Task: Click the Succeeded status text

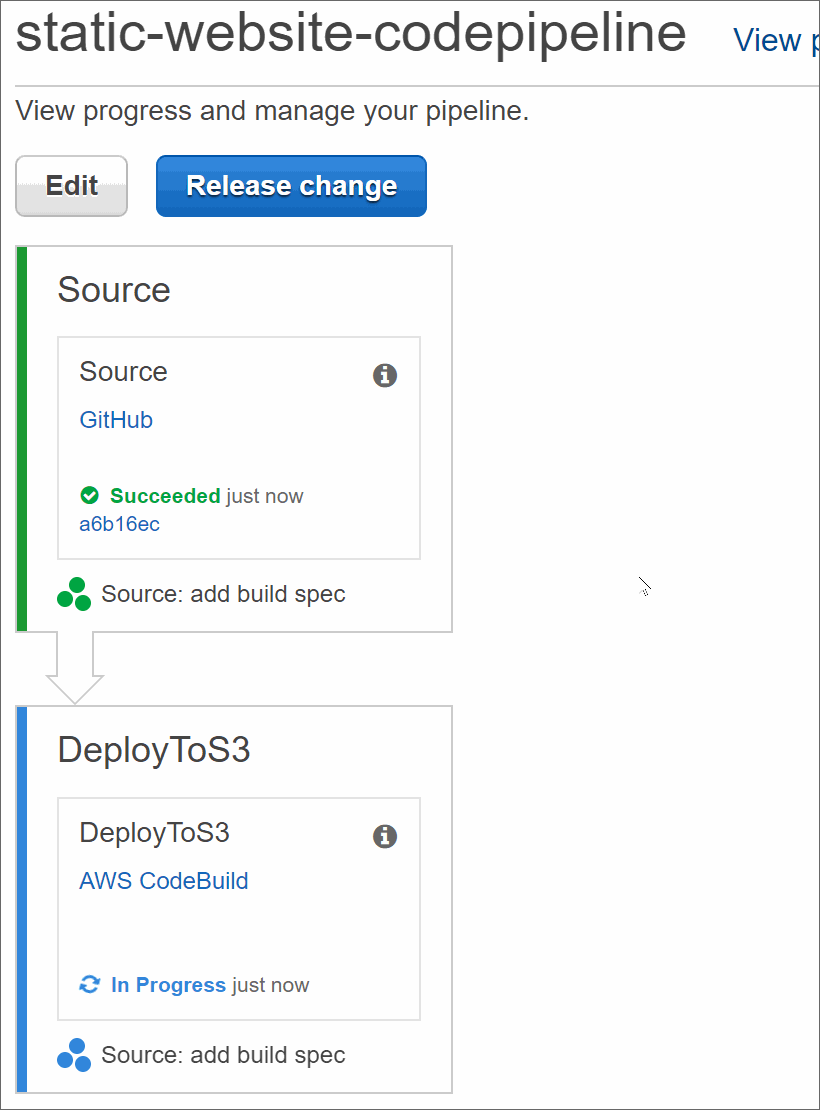Action: pos(165,496)
